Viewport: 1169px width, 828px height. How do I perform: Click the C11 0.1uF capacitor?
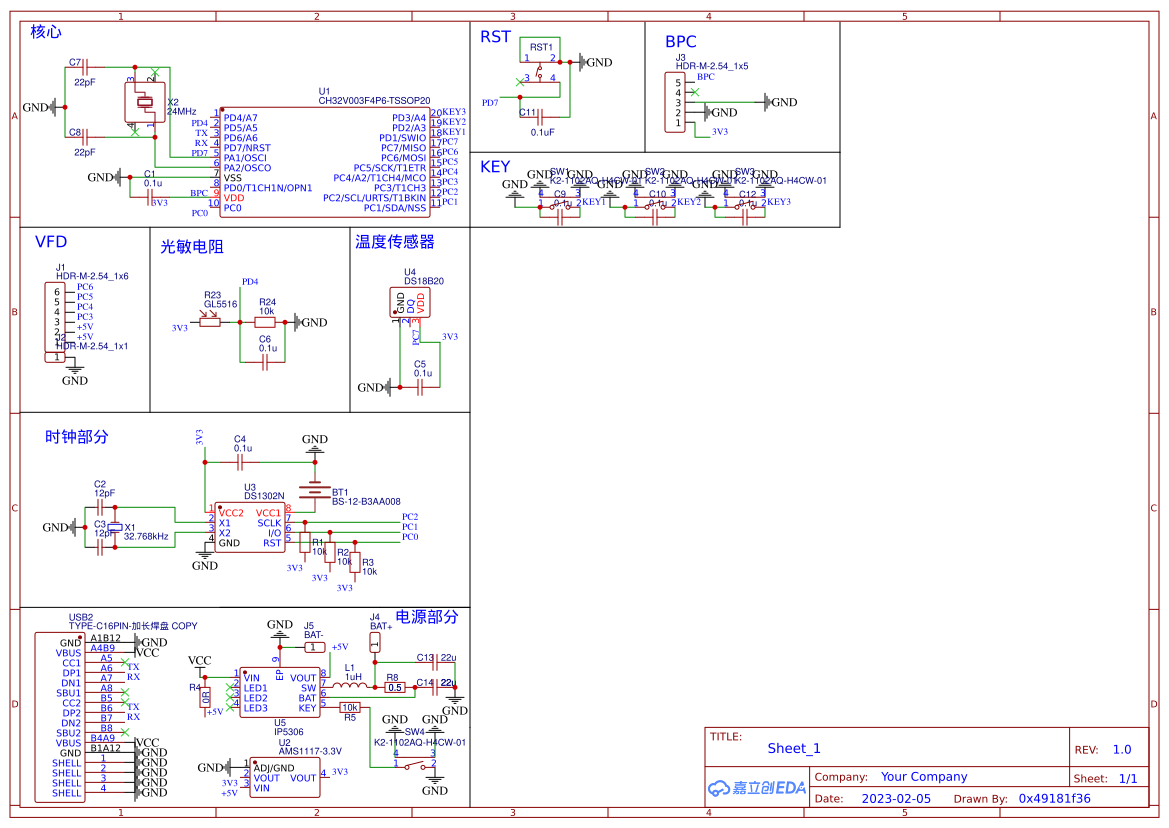[x=542, y=116]
